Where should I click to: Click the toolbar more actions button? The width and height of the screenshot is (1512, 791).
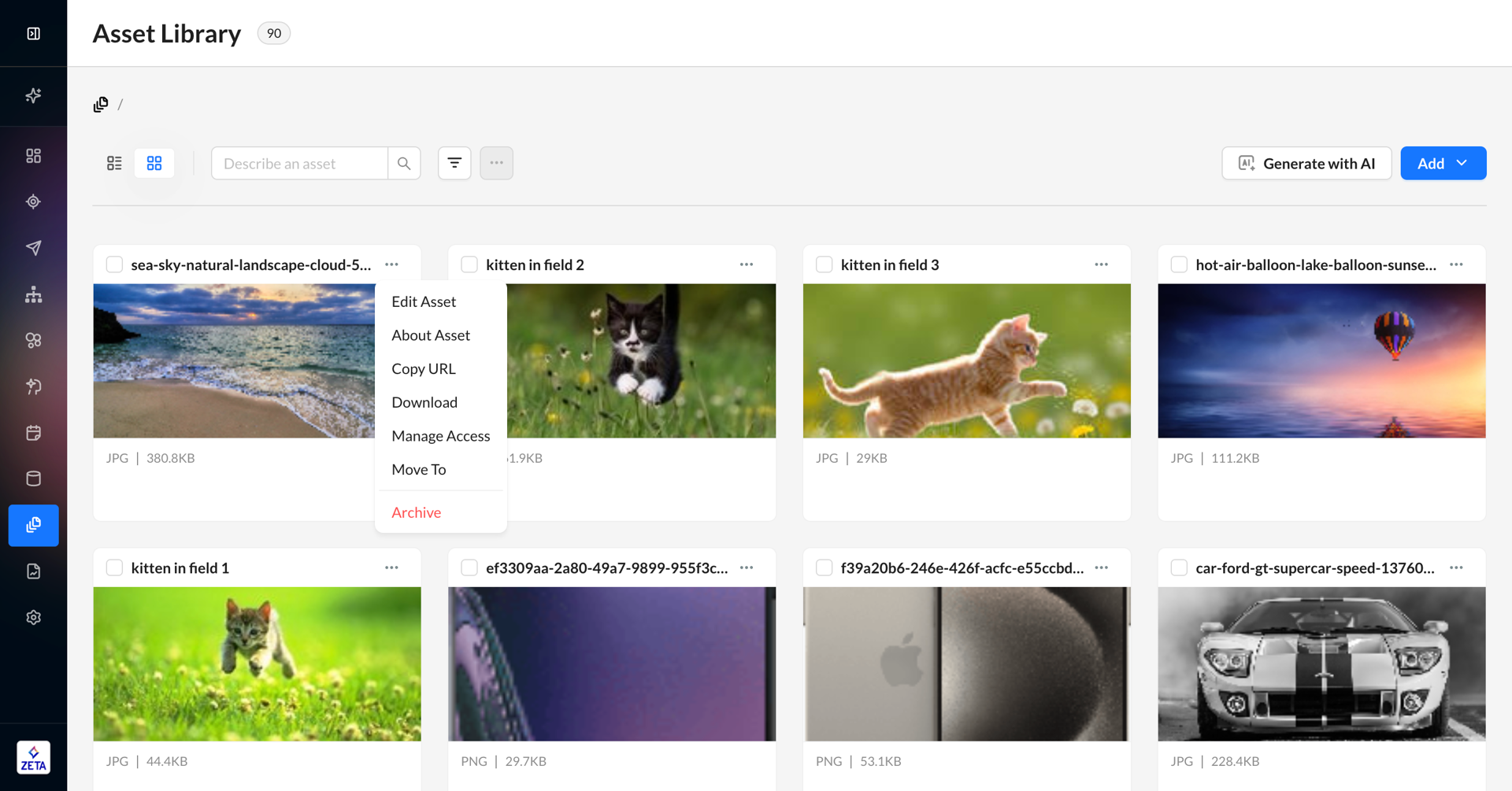coord(496,163)
